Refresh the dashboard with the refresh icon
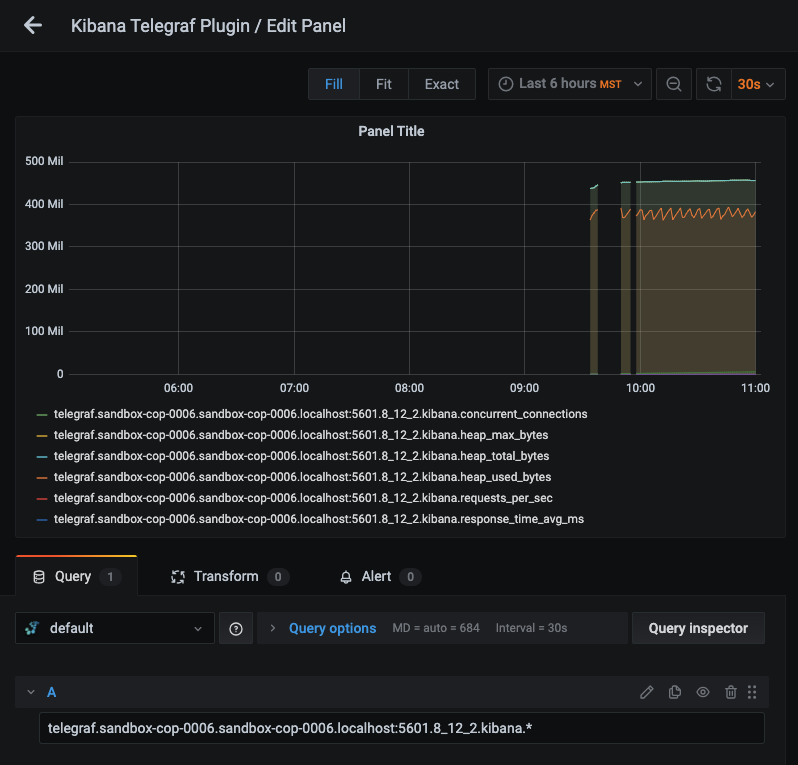The height and width of the screenshot is (765, 798). coord(714,84)
